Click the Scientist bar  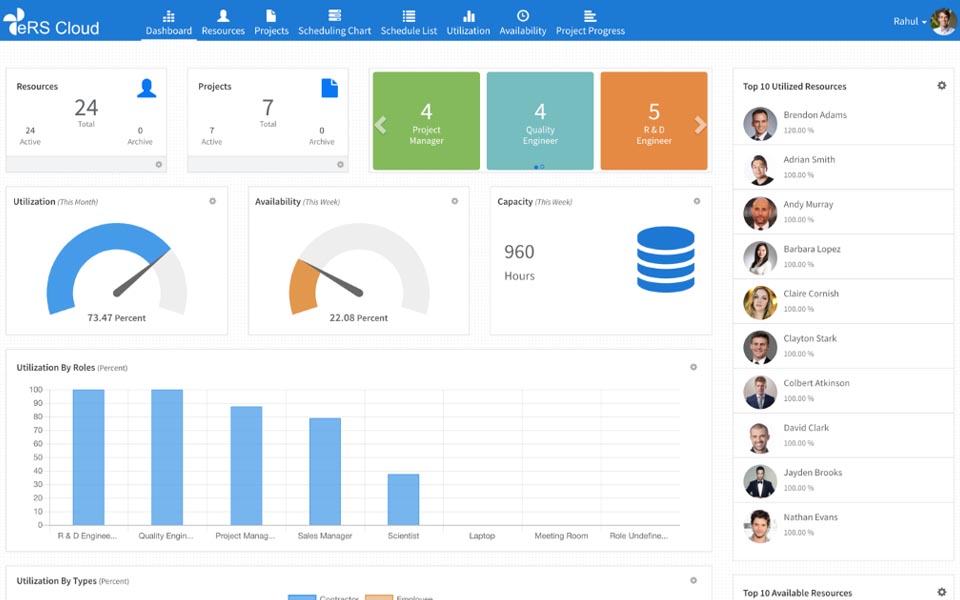click(x=403, y=499)
